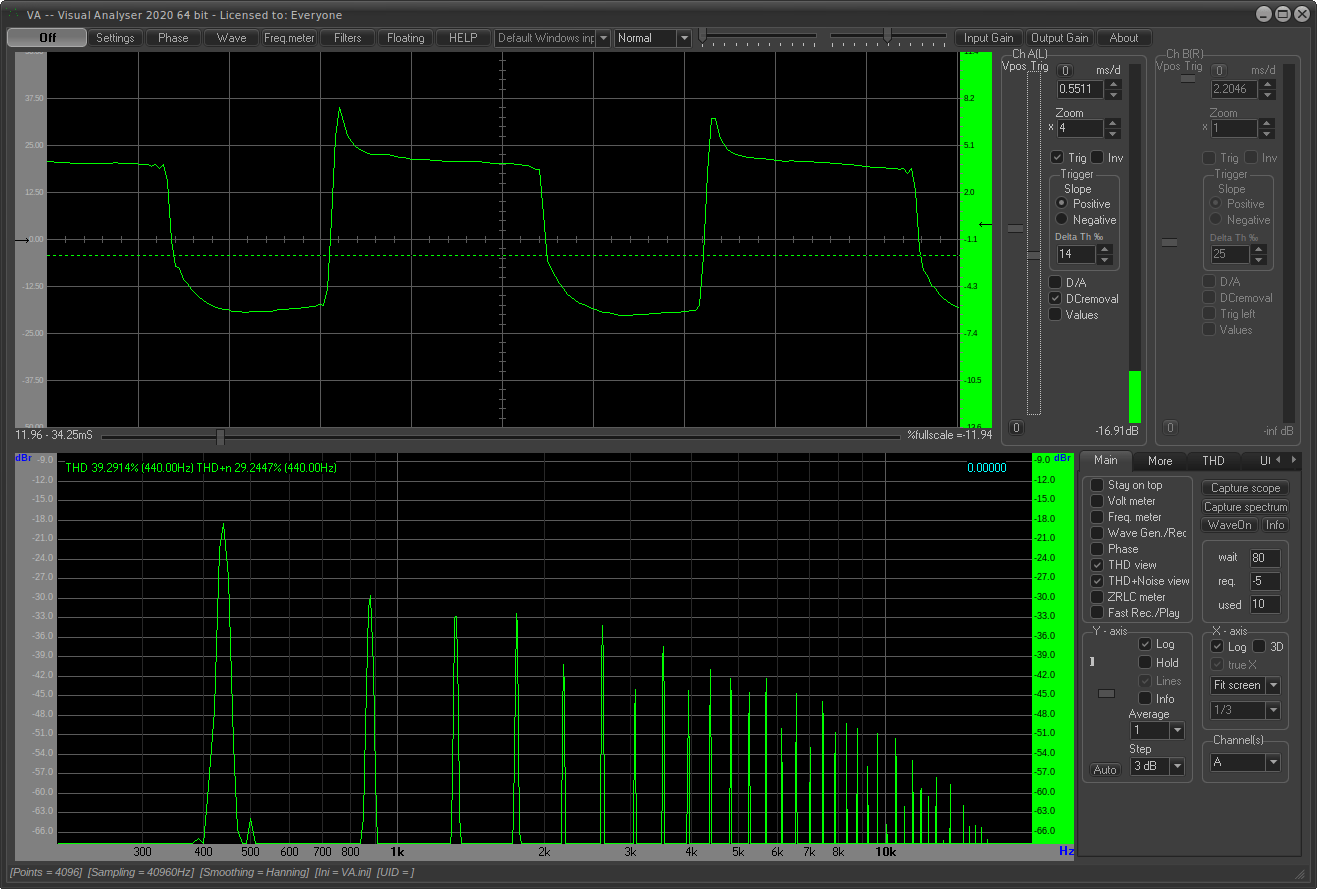Open the Normal mode dropdown
Image resolution: width=1317 pixels, height=889 pixels.
coord(684,38)
